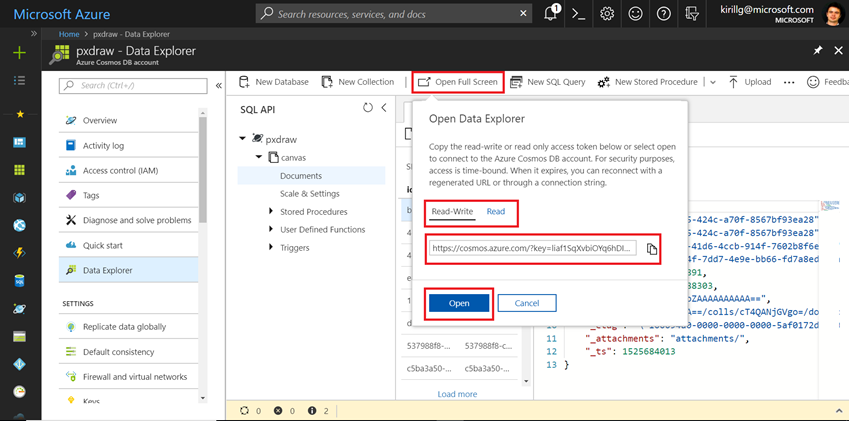
Task: Expand User Defined Functions node
Action: click(271, 229)
